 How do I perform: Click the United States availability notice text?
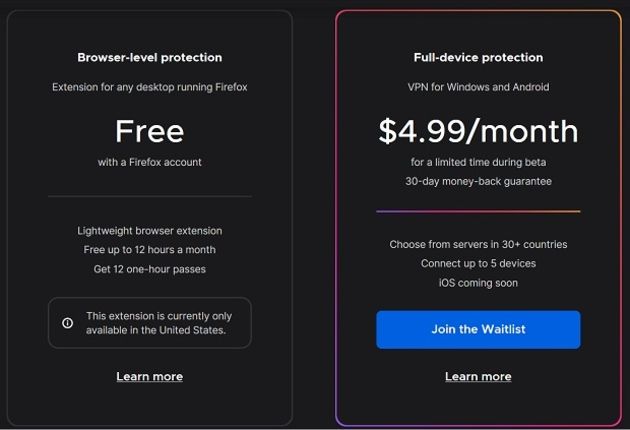[x=159, y=323]
